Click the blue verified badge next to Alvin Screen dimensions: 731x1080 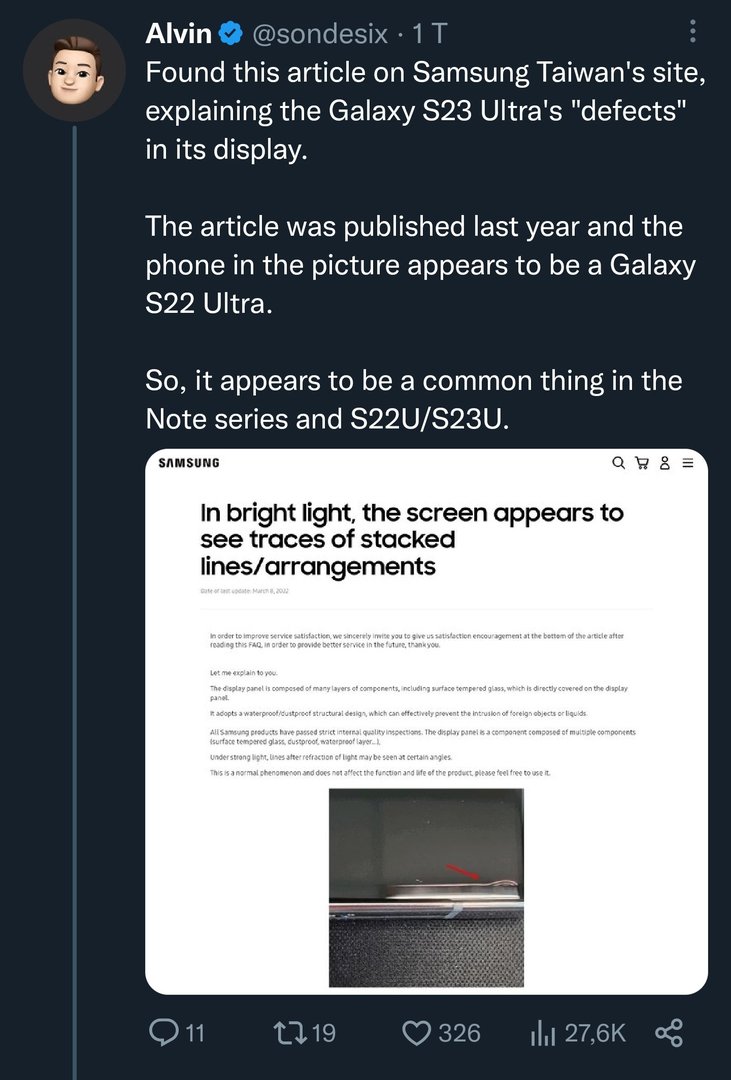tap(231, 33)
